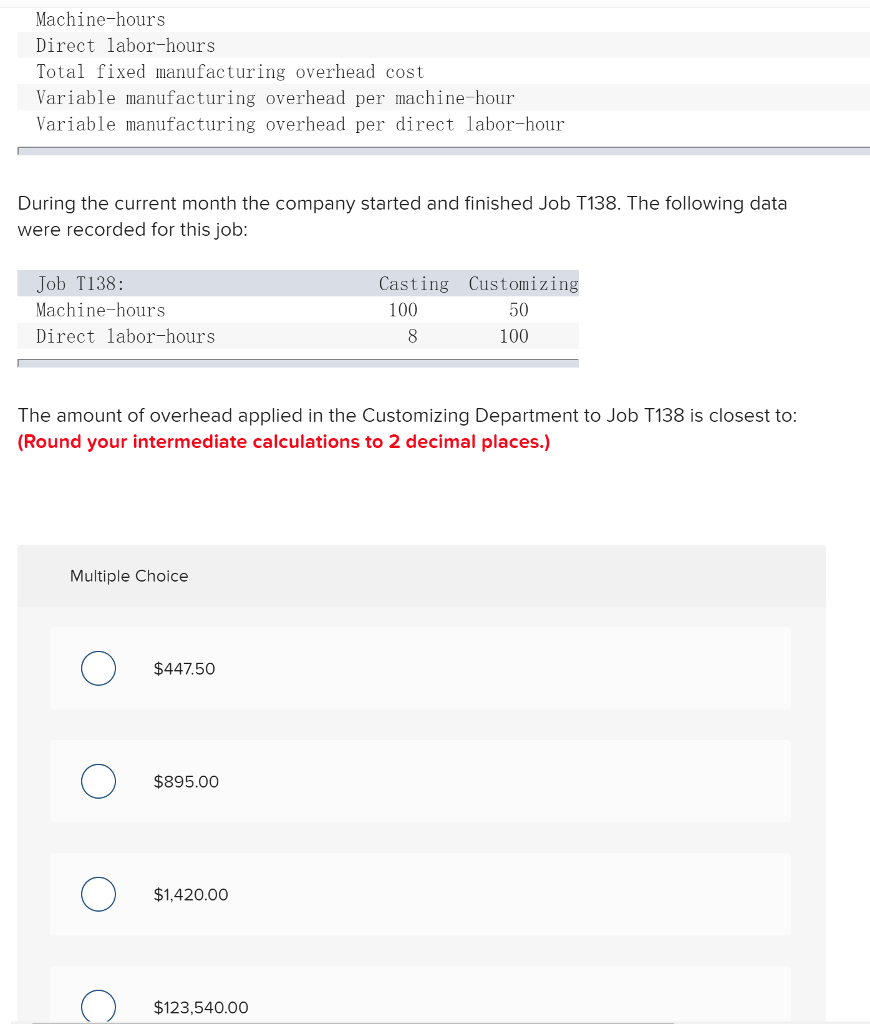The height and width of the screenshot is (1024, 870).
Task: Select the $447.50 radio button
Action: pos(98,668)
